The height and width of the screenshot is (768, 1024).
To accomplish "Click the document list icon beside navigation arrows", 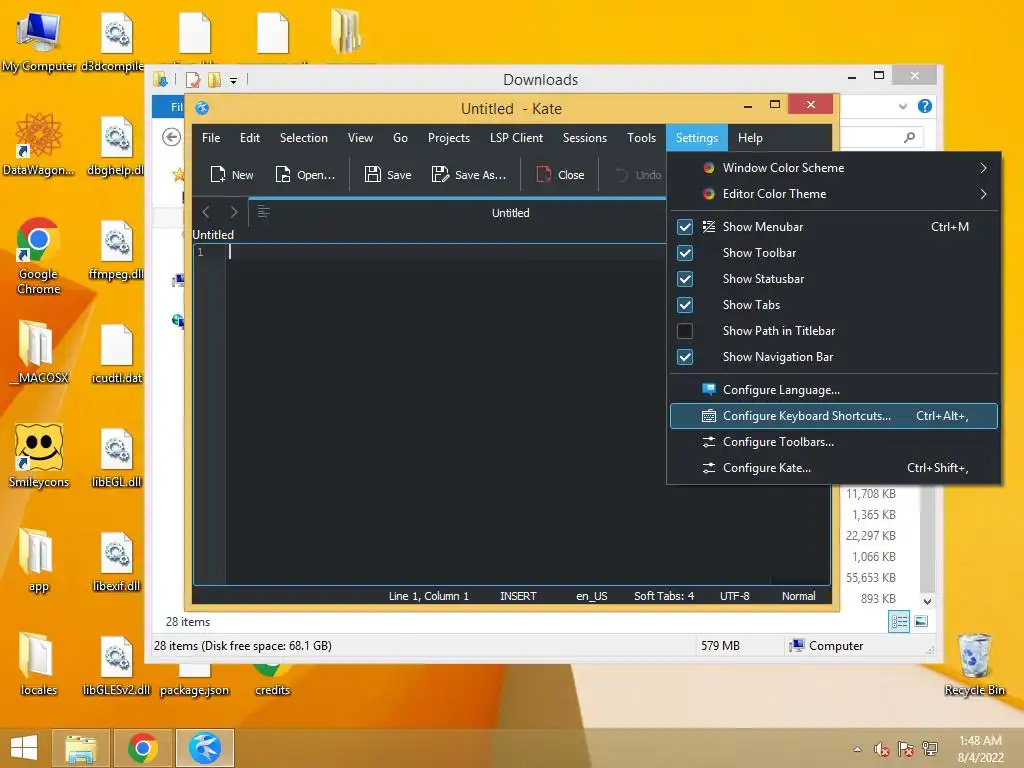I will click(x=264, y=211).
